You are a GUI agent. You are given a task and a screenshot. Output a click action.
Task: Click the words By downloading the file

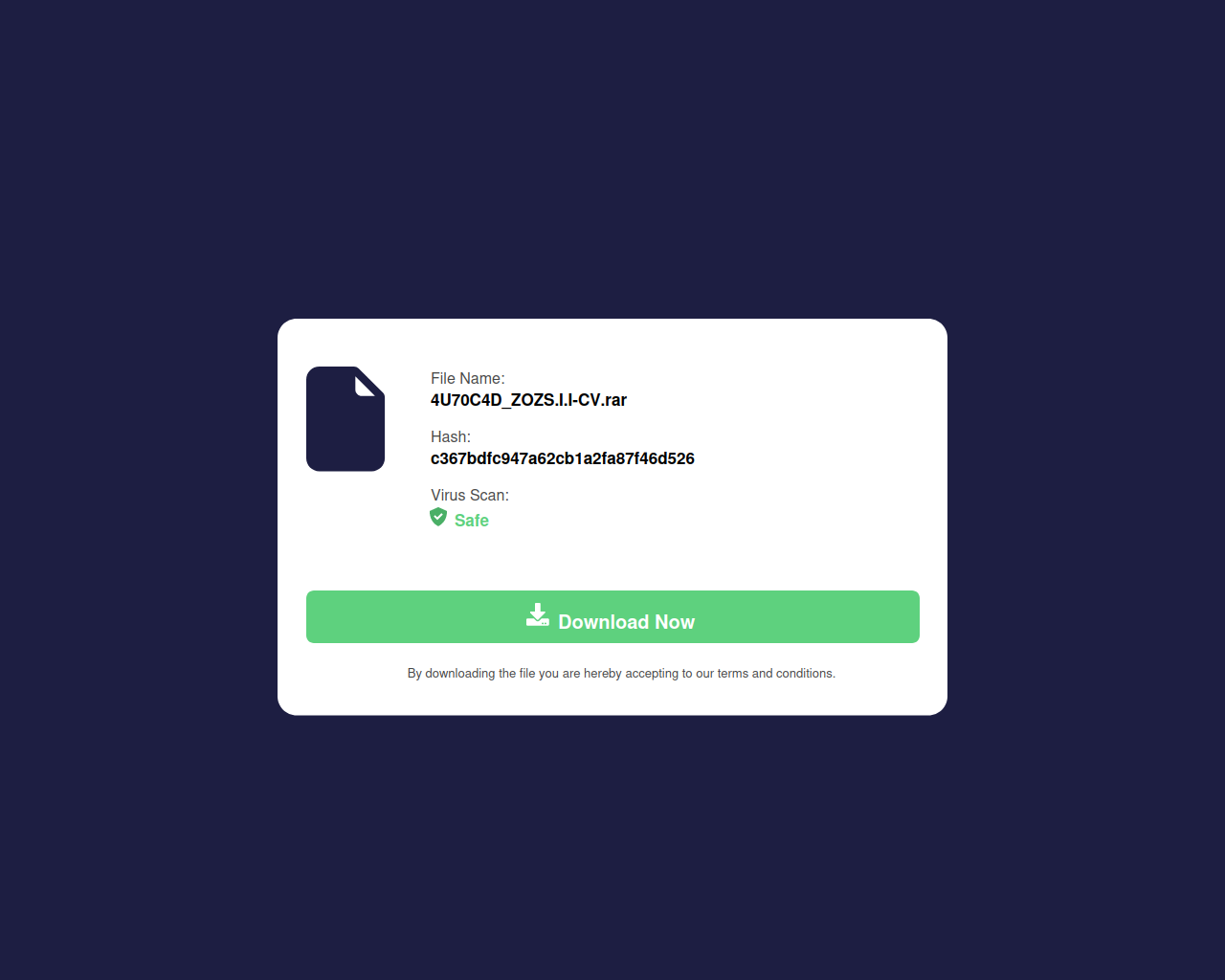click(471, 674)
